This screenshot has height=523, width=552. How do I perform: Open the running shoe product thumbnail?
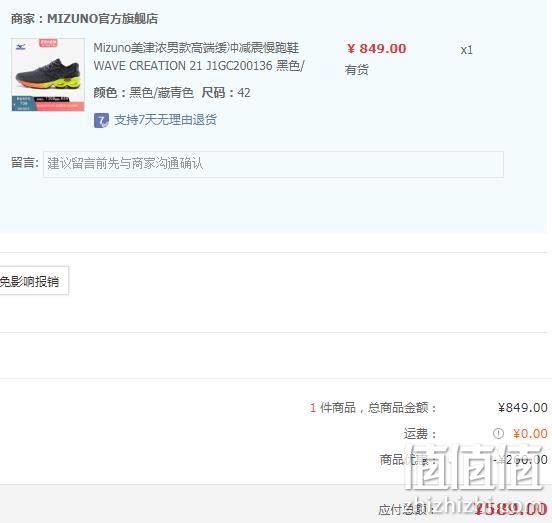(x=48, y=75)
